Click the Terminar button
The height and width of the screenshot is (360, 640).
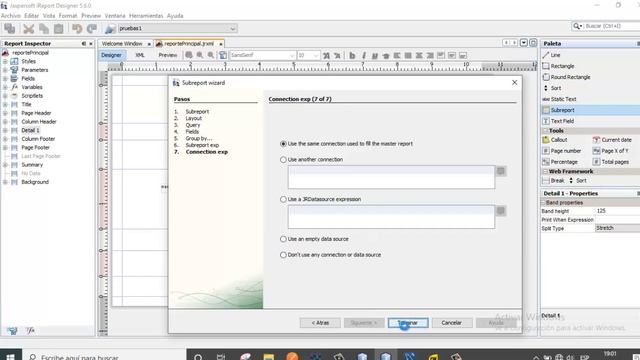coord(408,323)
